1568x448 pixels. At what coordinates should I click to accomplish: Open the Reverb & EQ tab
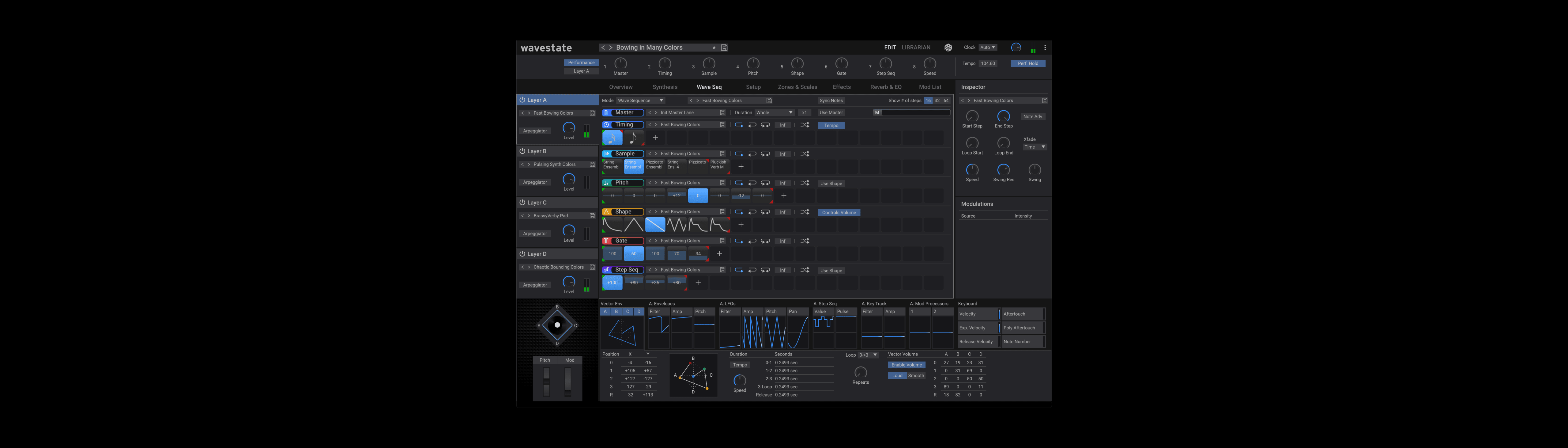pyautogui.click(x=886, y=87)
